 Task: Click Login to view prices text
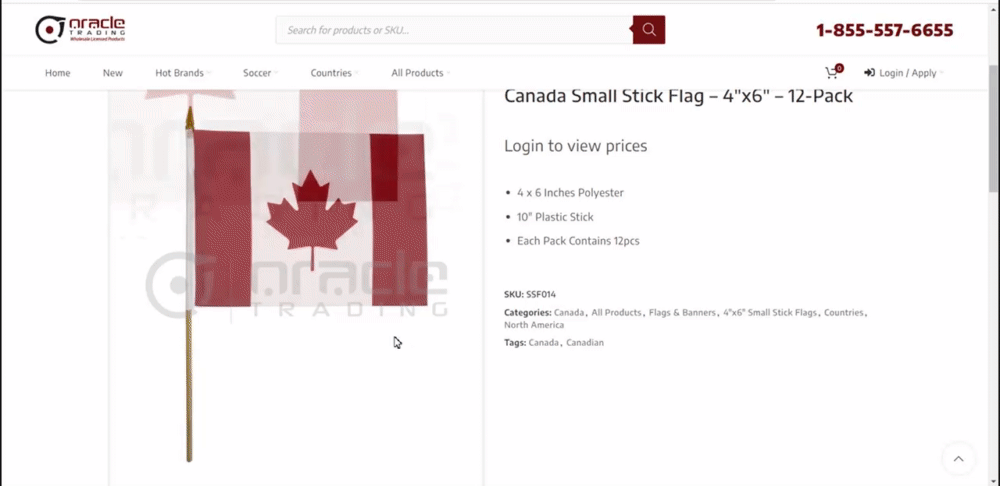coord(575,146)
